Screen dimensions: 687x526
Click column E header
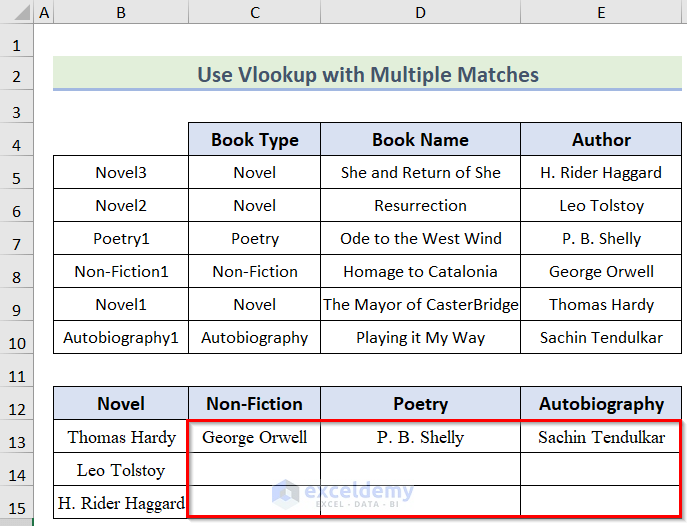601,13
